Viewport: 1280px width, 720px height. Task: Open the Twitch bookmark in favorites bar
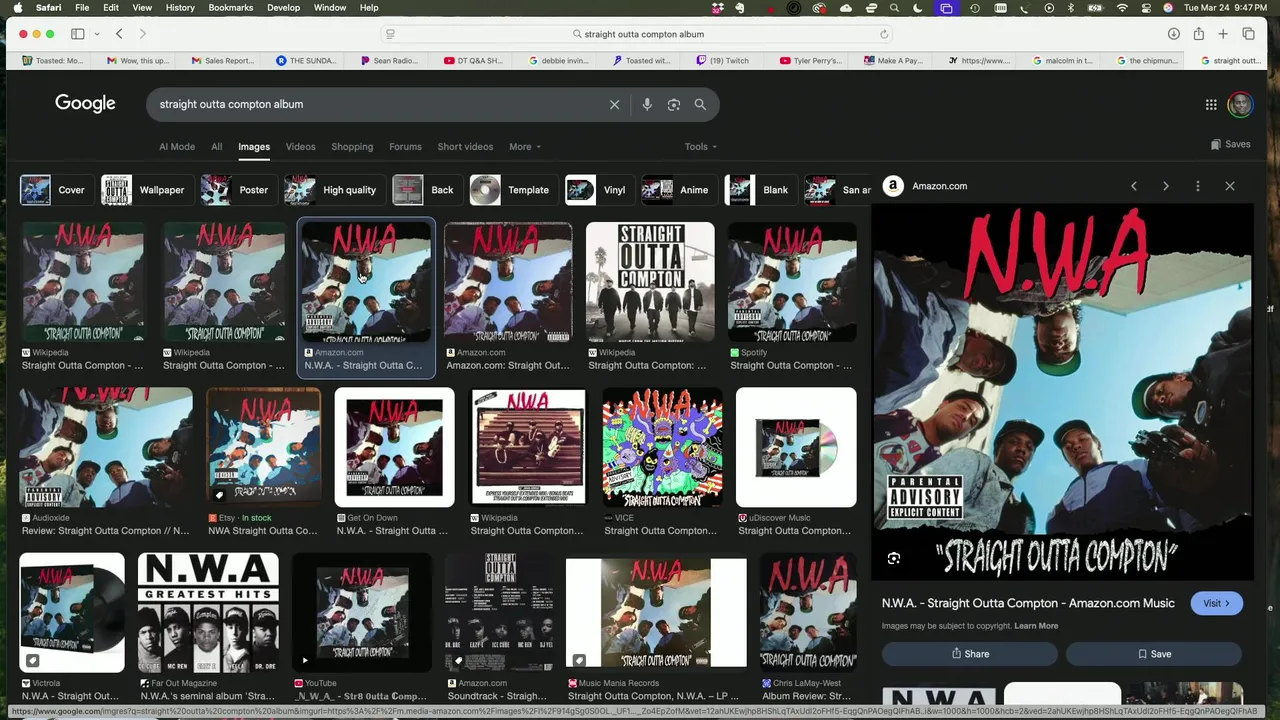tap(722, 61)
